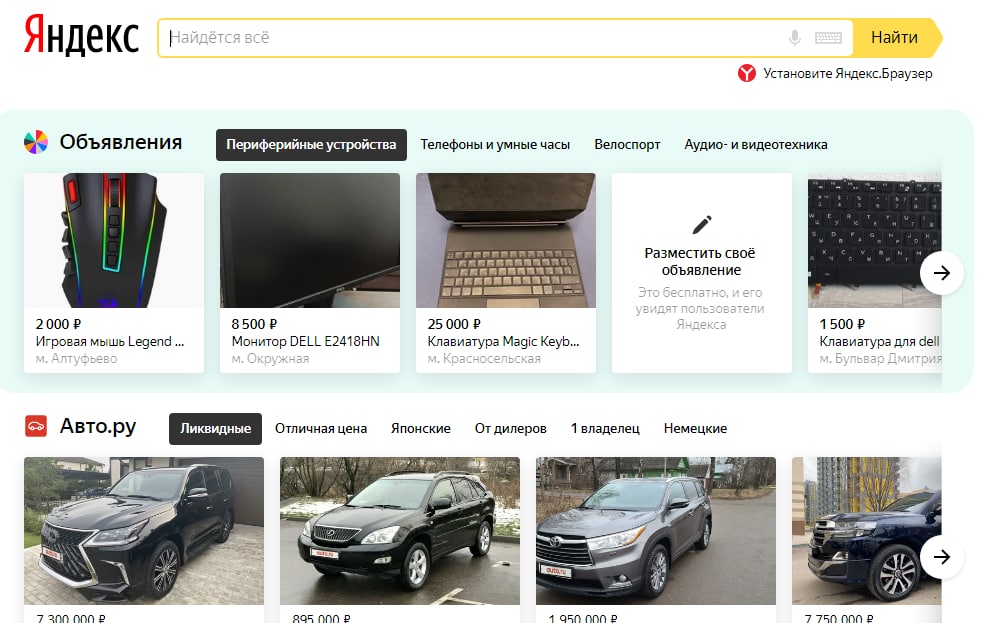This screenshot has height=623, width=997.
Task: Switch to Японские tab
Action: click(420, 428)
